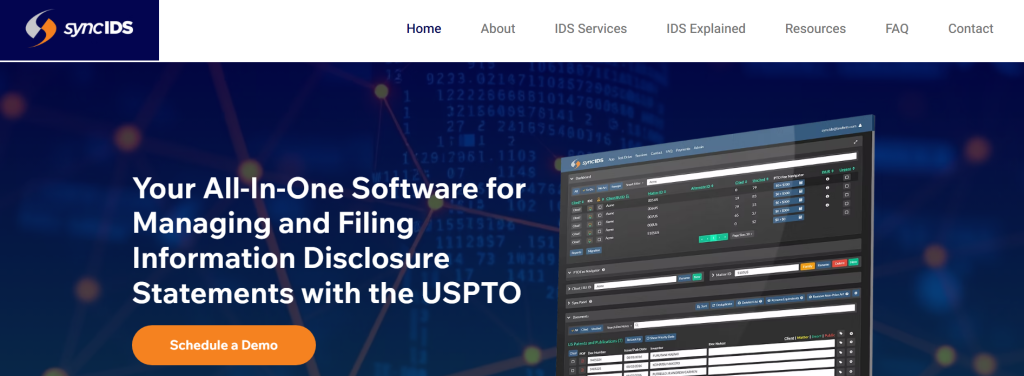Open the Home menu item

coord(424,29)
